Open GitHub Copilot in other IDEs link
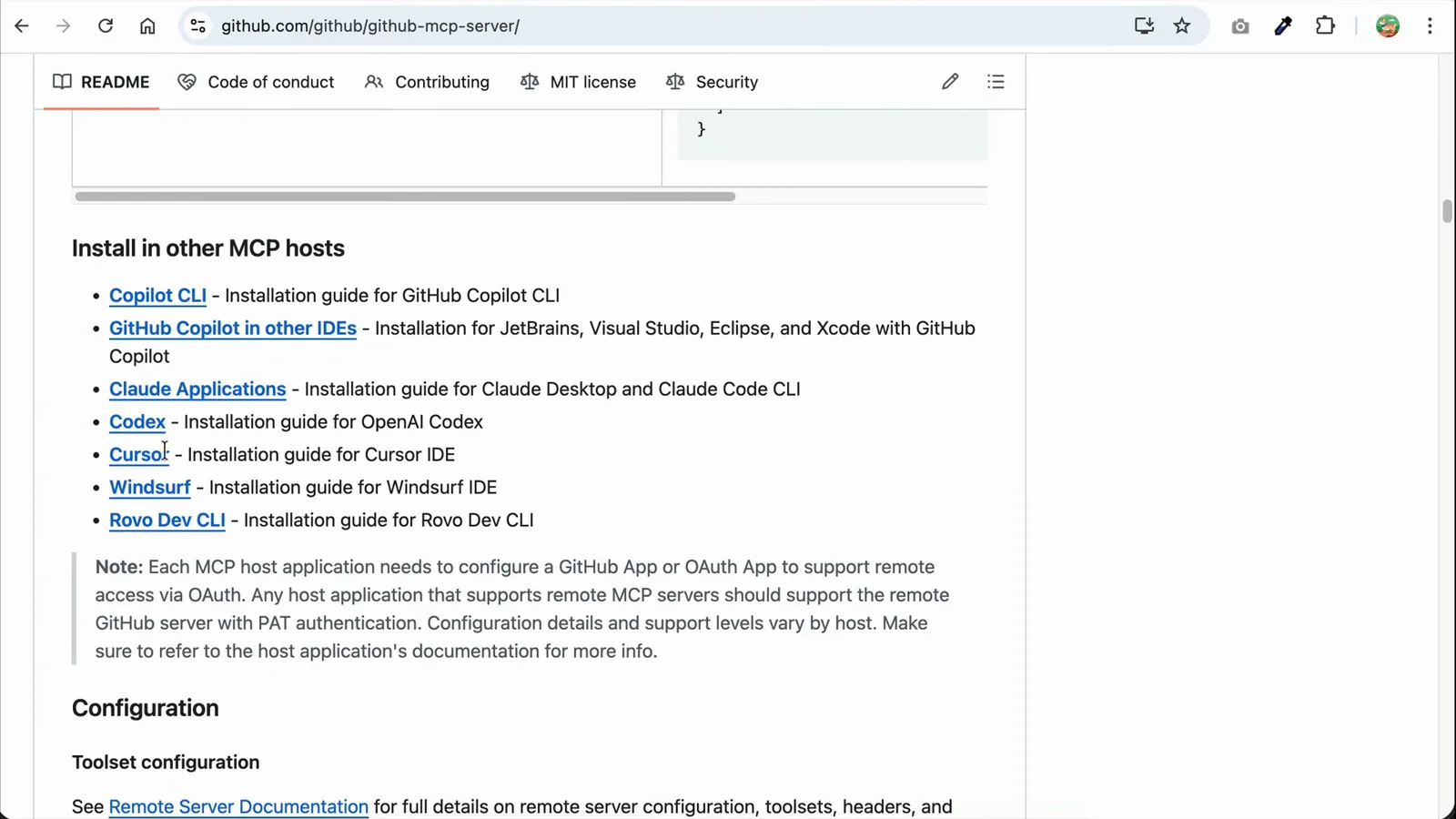The height and width of the screenshot is (819, 1456). point(233,329)
